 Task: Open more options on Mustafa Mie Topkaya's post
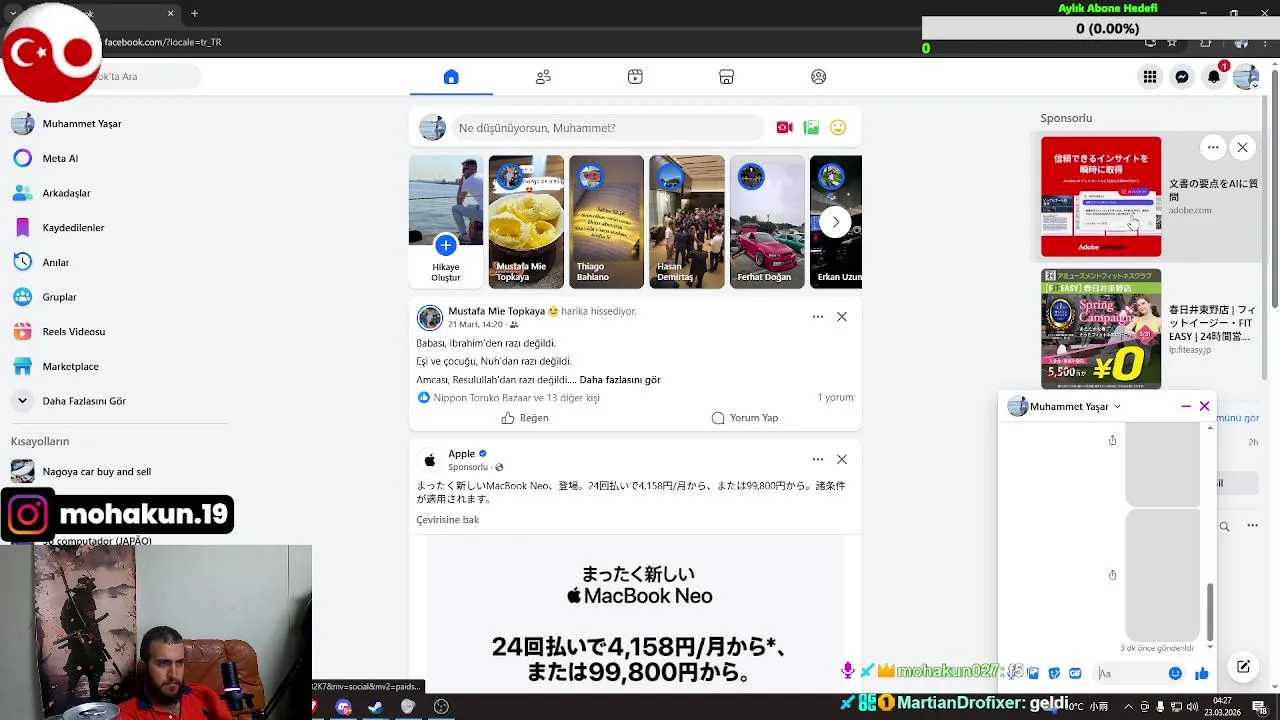(x=818, y=317)
